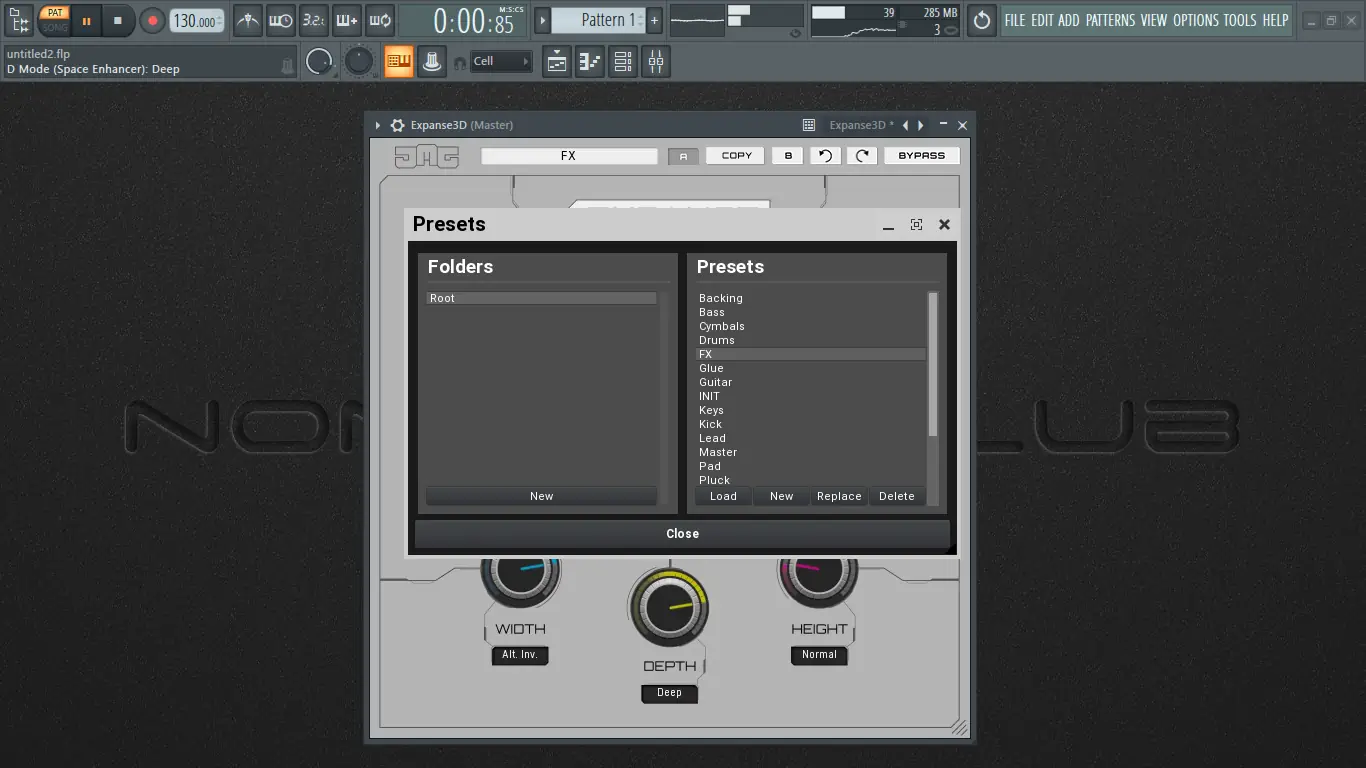Select the Backing preset

[811, 298]
